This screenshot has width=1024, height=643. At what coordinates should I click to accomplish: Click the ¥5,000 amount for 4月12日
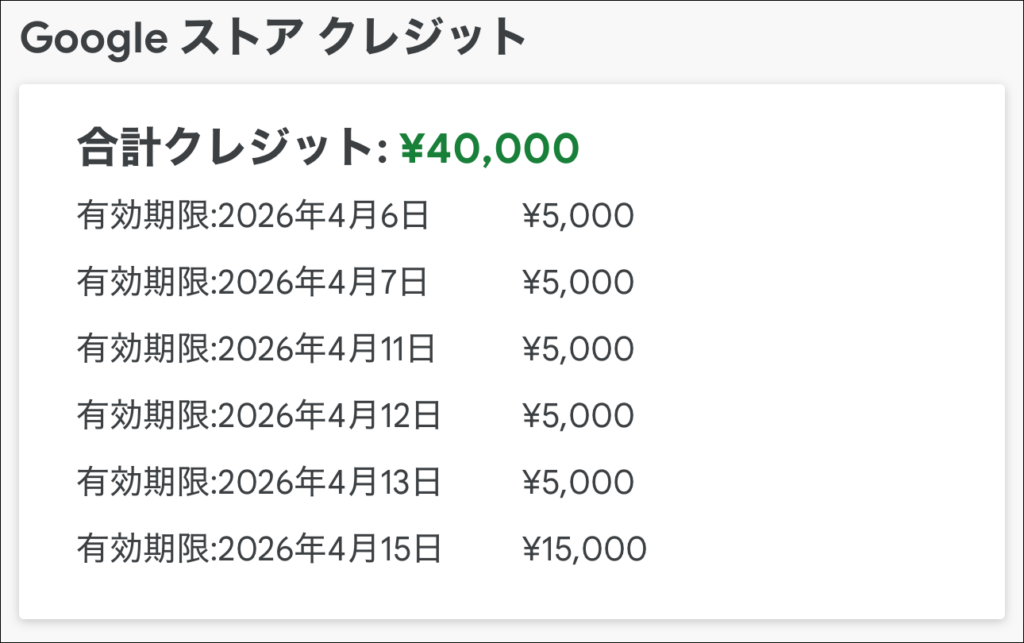pos(578,416)
